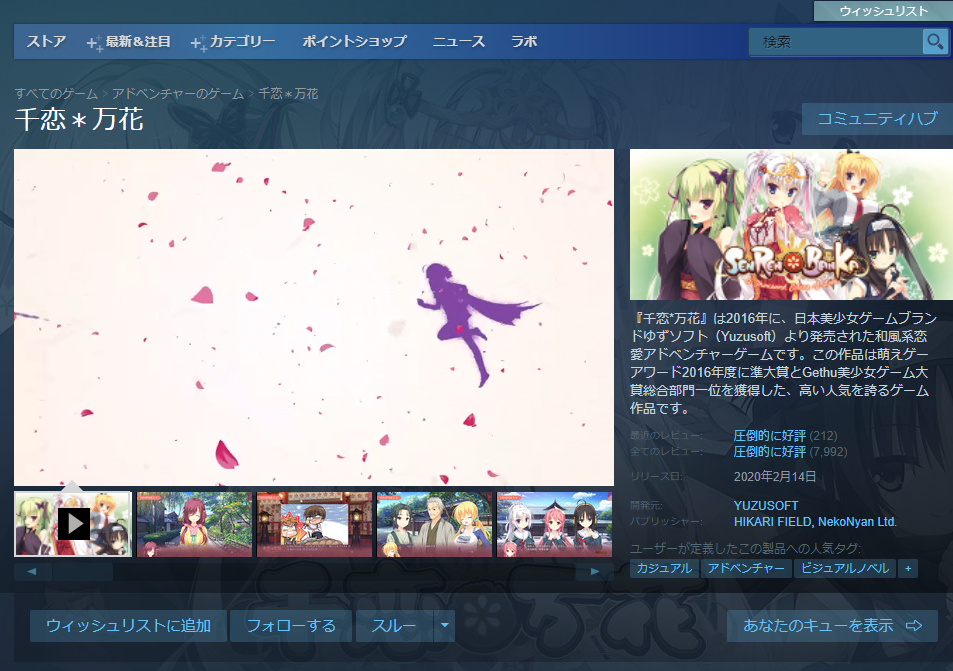953x671 pixels.
Task: Click the main video player area
Action: pos(314,317)
